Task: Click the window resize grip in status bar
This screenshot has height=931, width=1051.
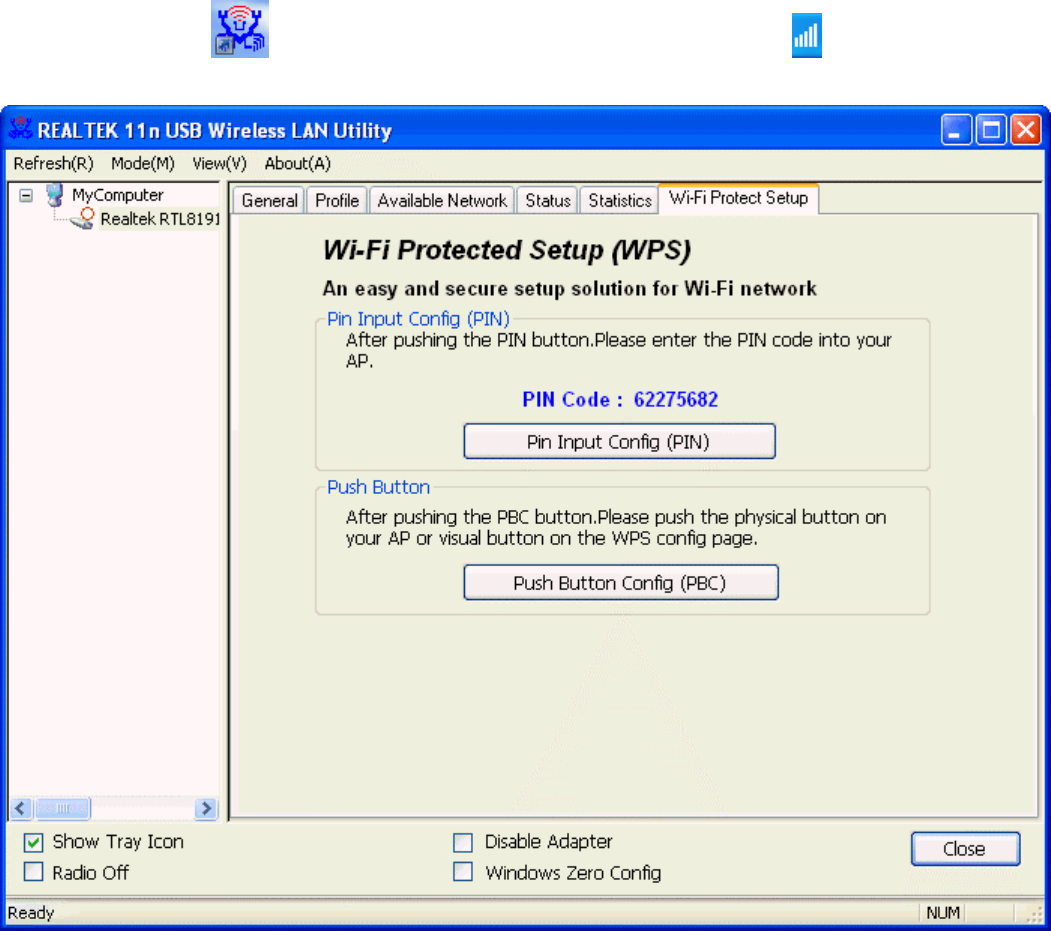Action: click(1034, 914)
